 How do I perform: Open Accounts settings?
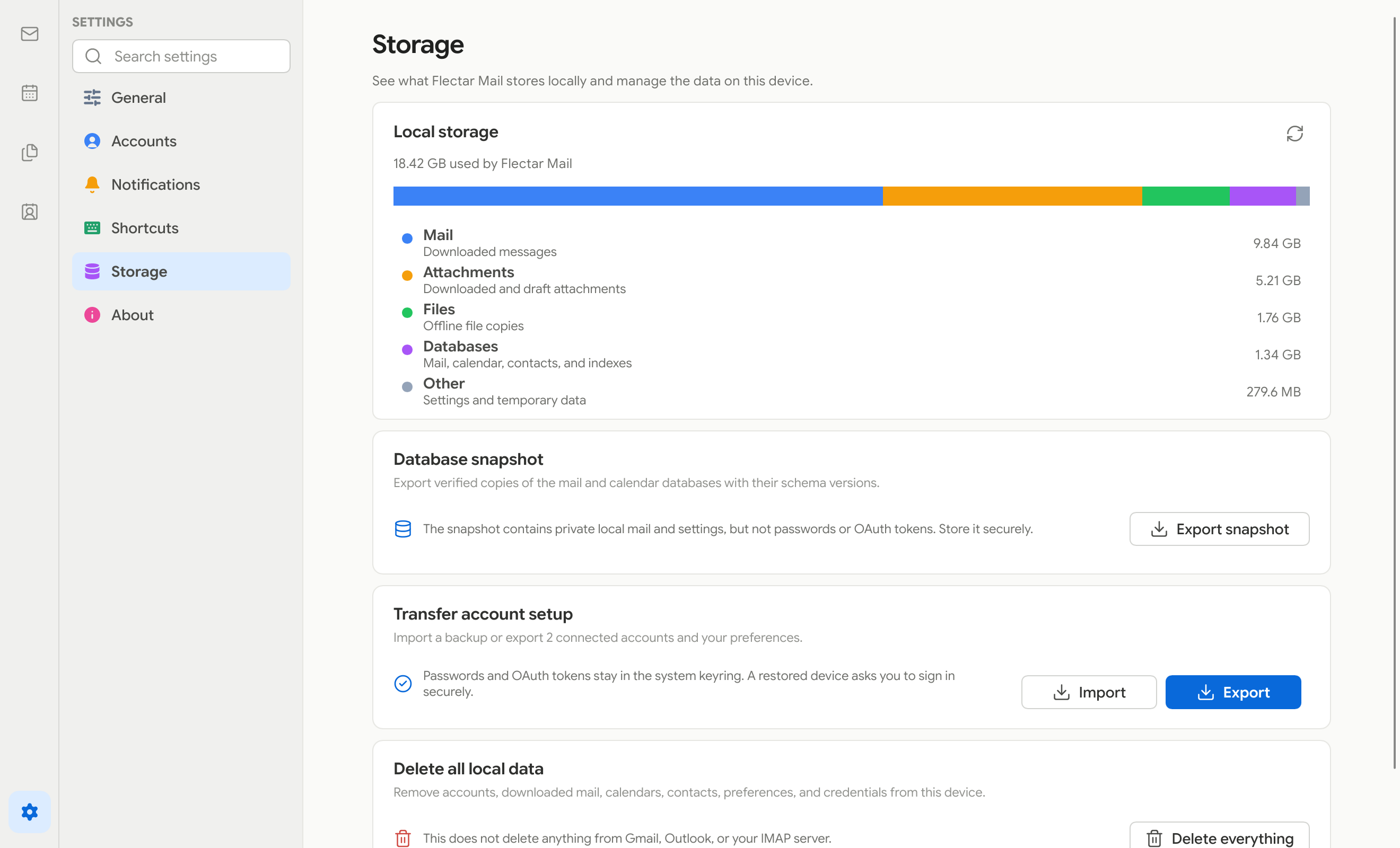click(x=181, y=141)
